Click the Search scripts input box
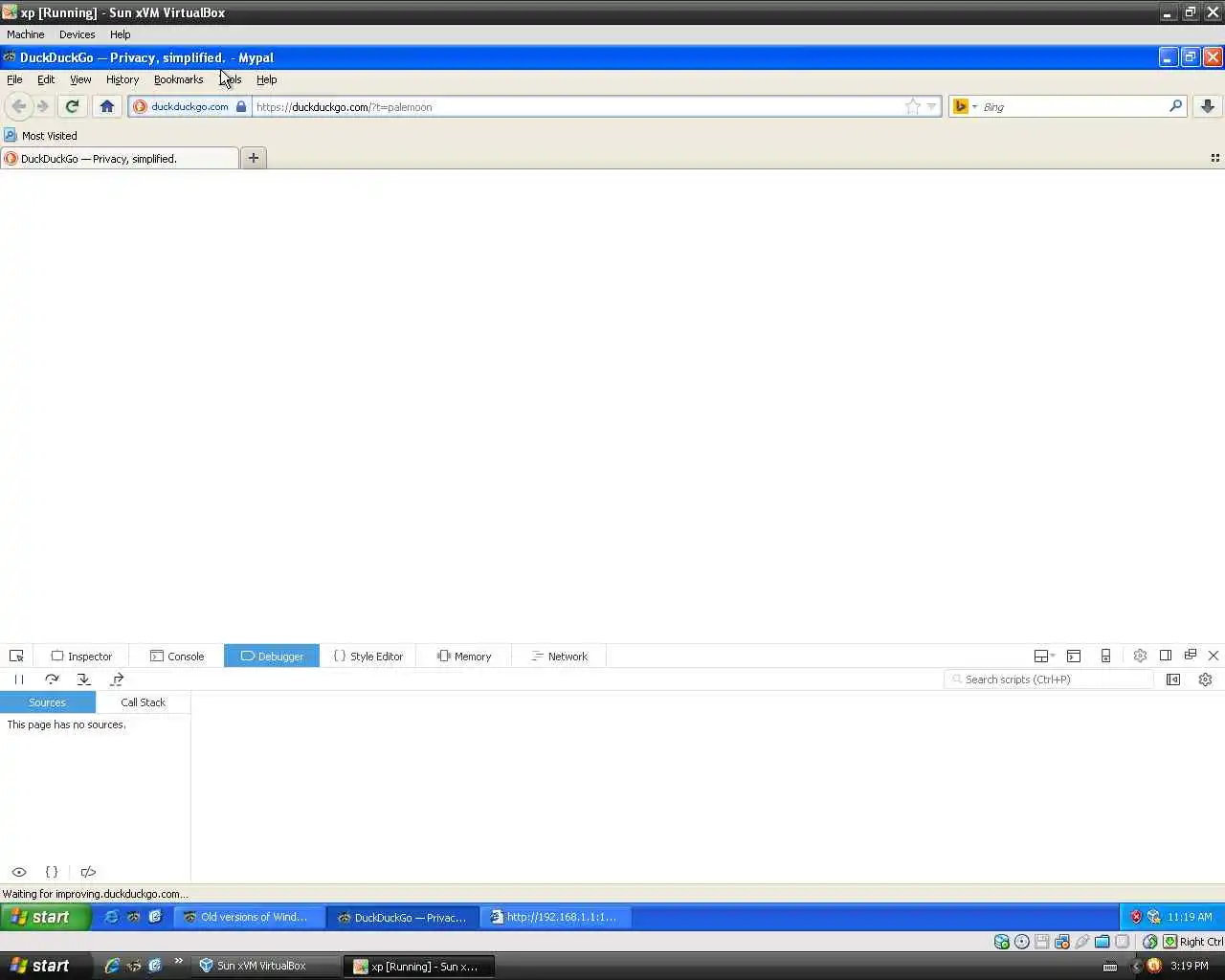Viewport: 1225px width, 980px height. click(x=1049, y=679)
